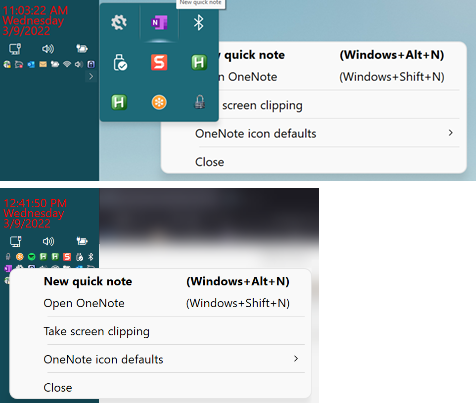Click the blue Outlook tray icon
Viewport: 476px width, 403px height.
point(31,64)
